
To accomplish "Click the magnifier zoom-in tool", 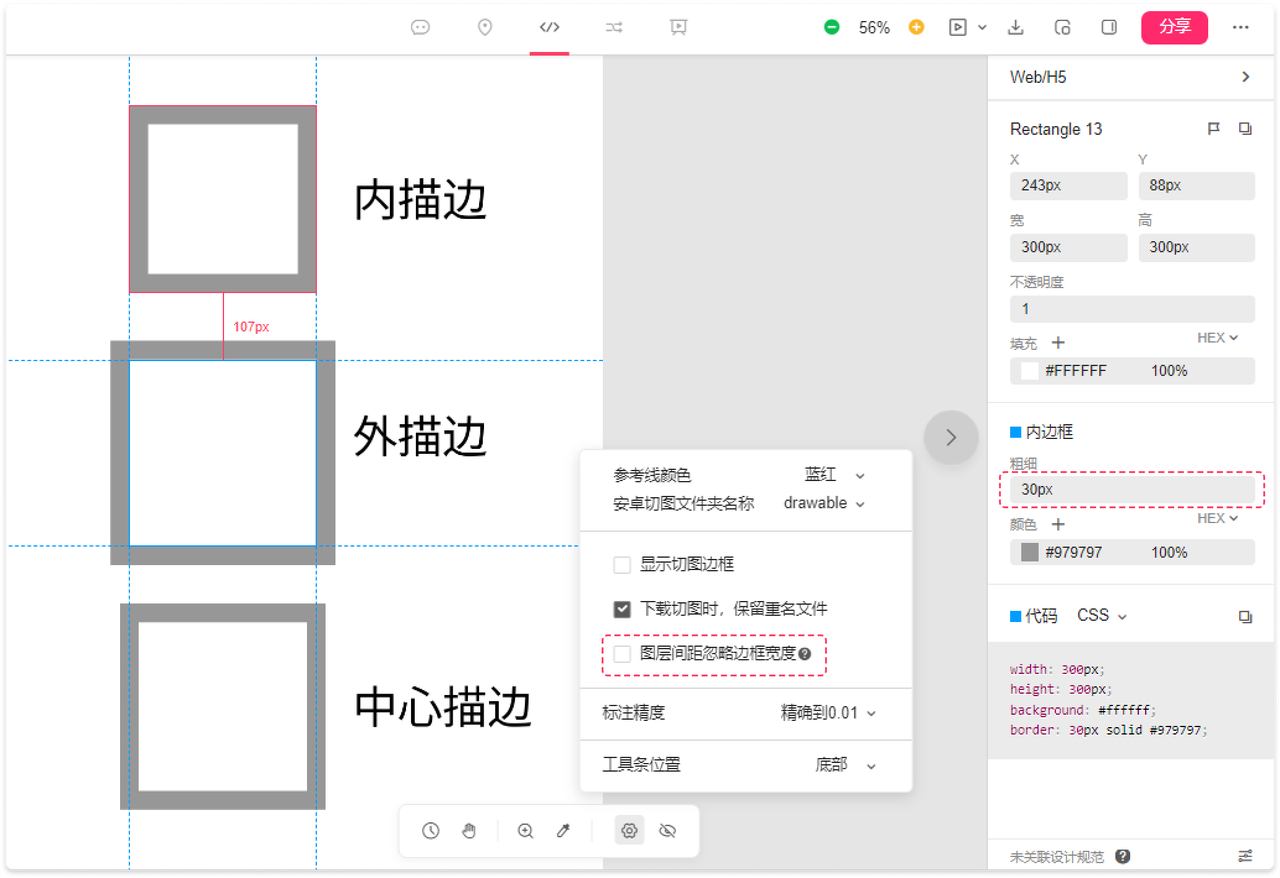I will pos(525,831).
